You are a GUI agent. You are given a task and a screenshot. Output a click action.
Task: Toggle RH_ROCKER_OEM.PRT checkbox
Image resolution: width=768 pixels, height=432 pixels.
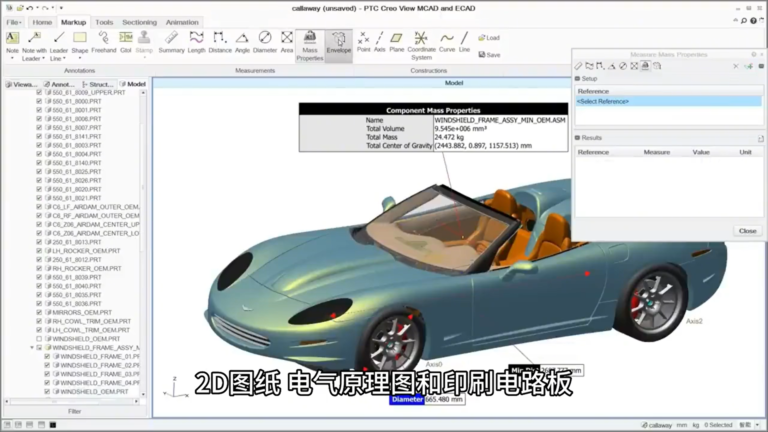pyautogui.click(x=39, y=268)
